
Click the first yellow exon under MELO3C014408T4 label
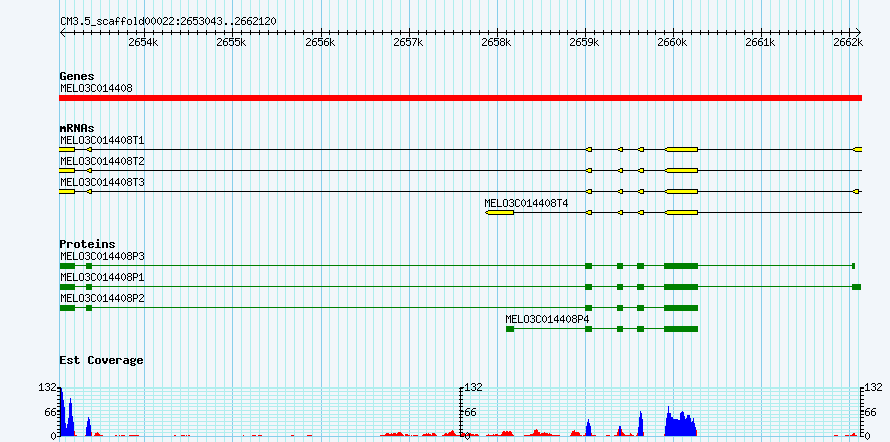tap(499, 212)
